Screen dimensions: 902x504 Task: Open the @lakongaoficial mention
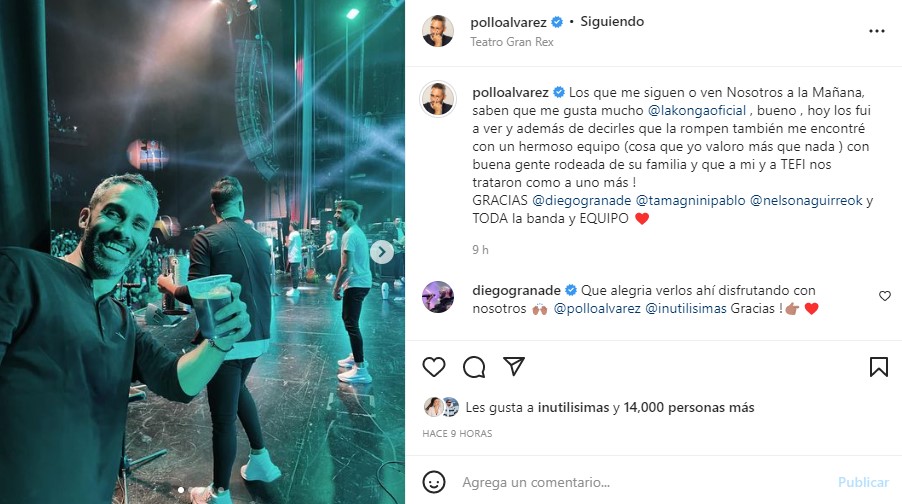(697, 110)
